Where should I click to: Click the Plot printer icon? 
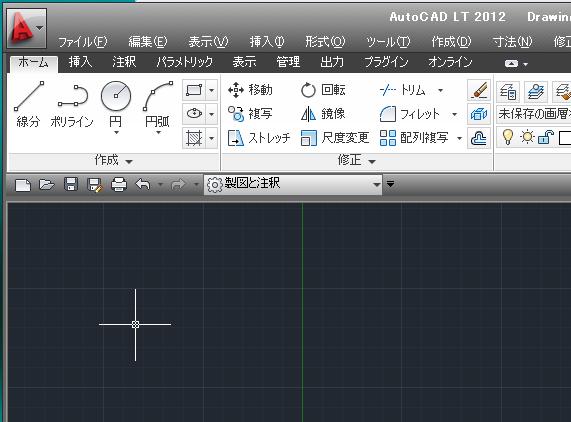click(119, 185)
